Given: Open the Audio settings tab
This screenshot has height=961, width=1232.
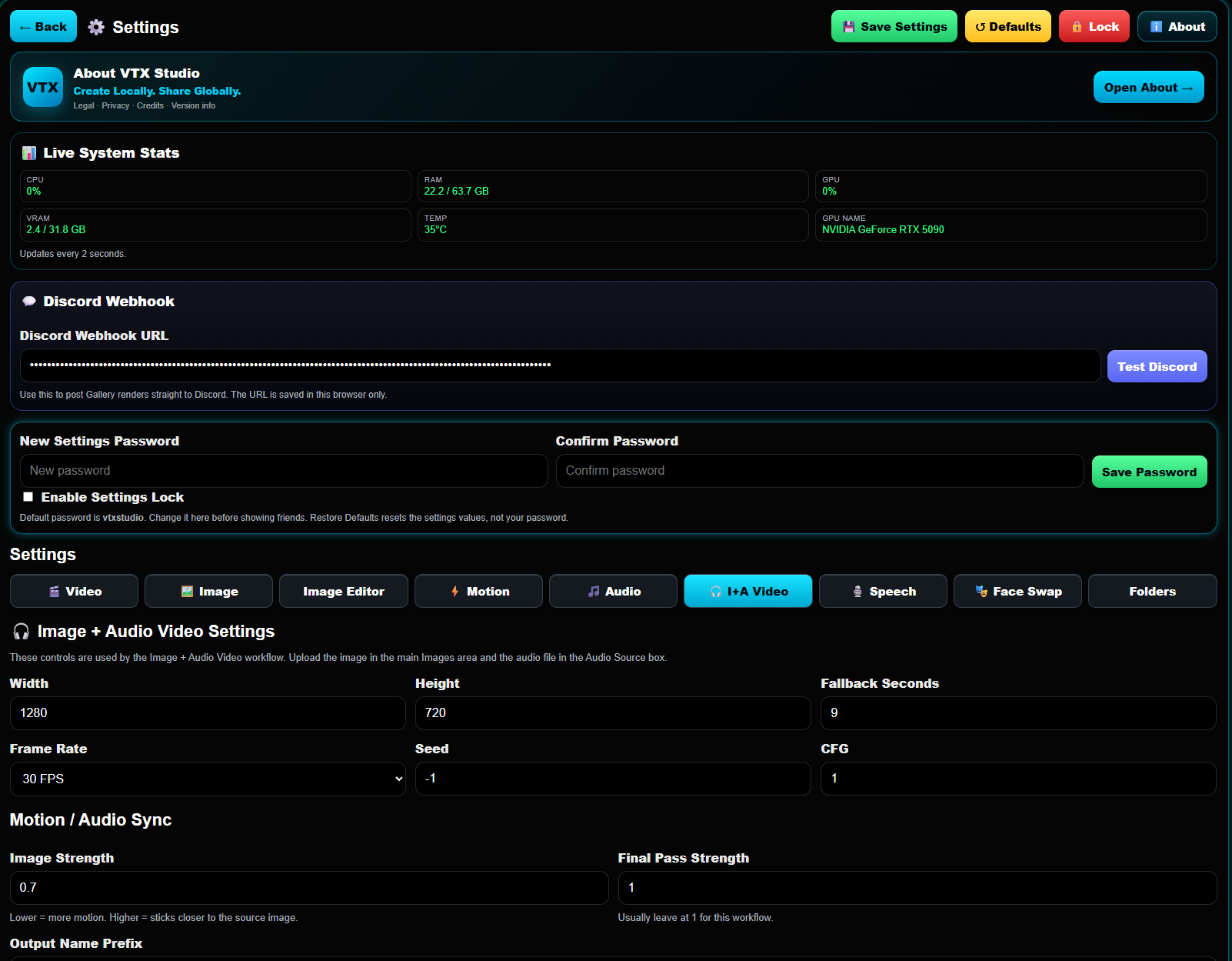Looking at the screenshot, I should 613,591.
